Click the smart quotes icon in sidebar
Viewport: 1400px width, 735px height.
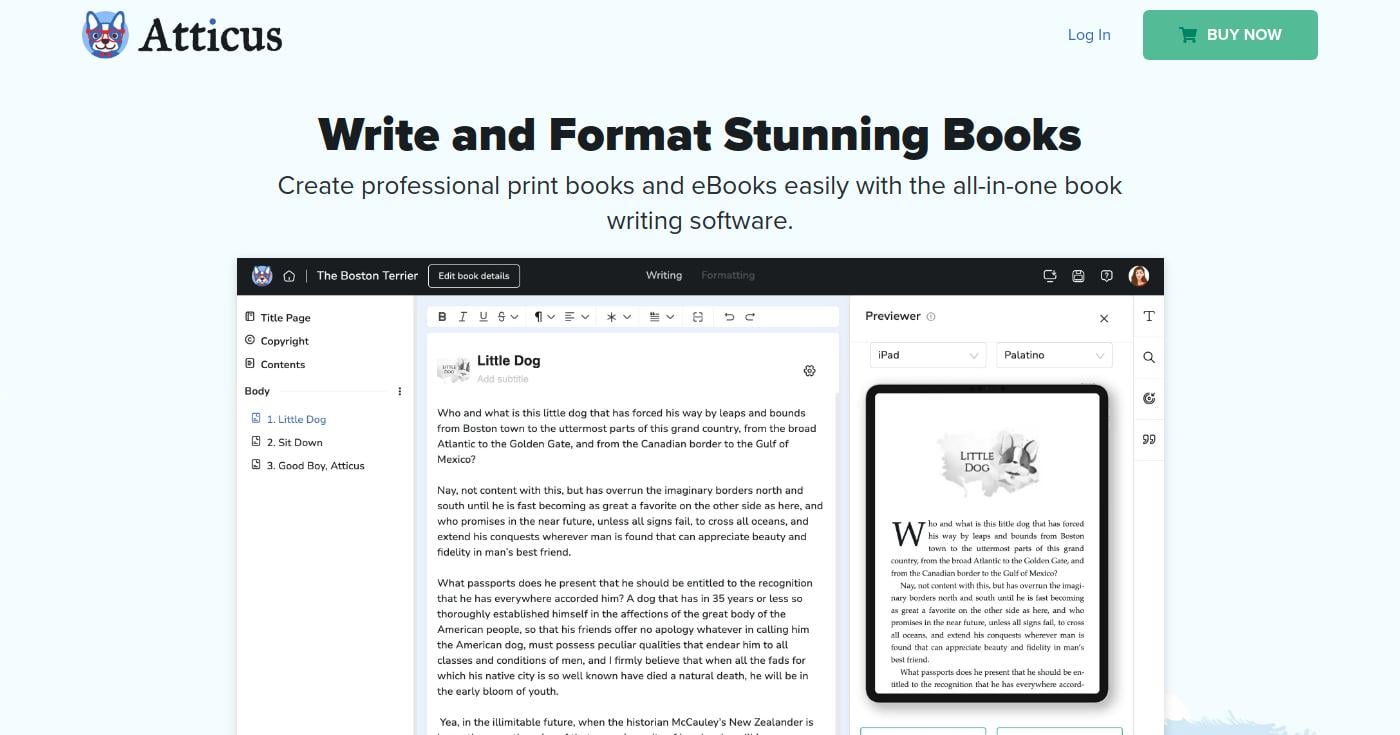[1149, 439]
